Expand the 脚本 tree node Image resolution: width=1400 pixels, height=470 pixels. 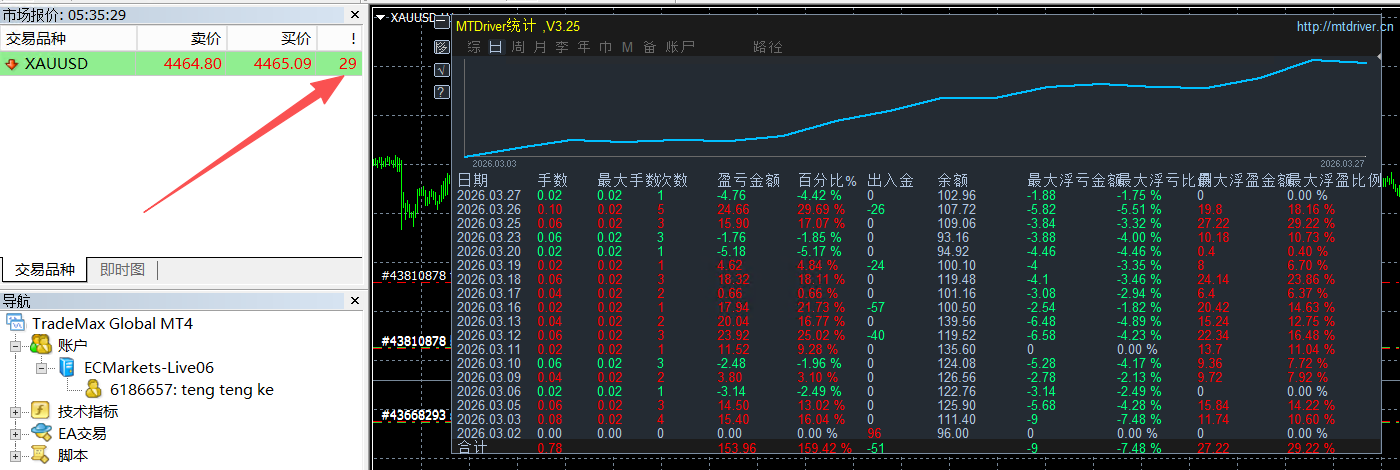click(15, 455)
